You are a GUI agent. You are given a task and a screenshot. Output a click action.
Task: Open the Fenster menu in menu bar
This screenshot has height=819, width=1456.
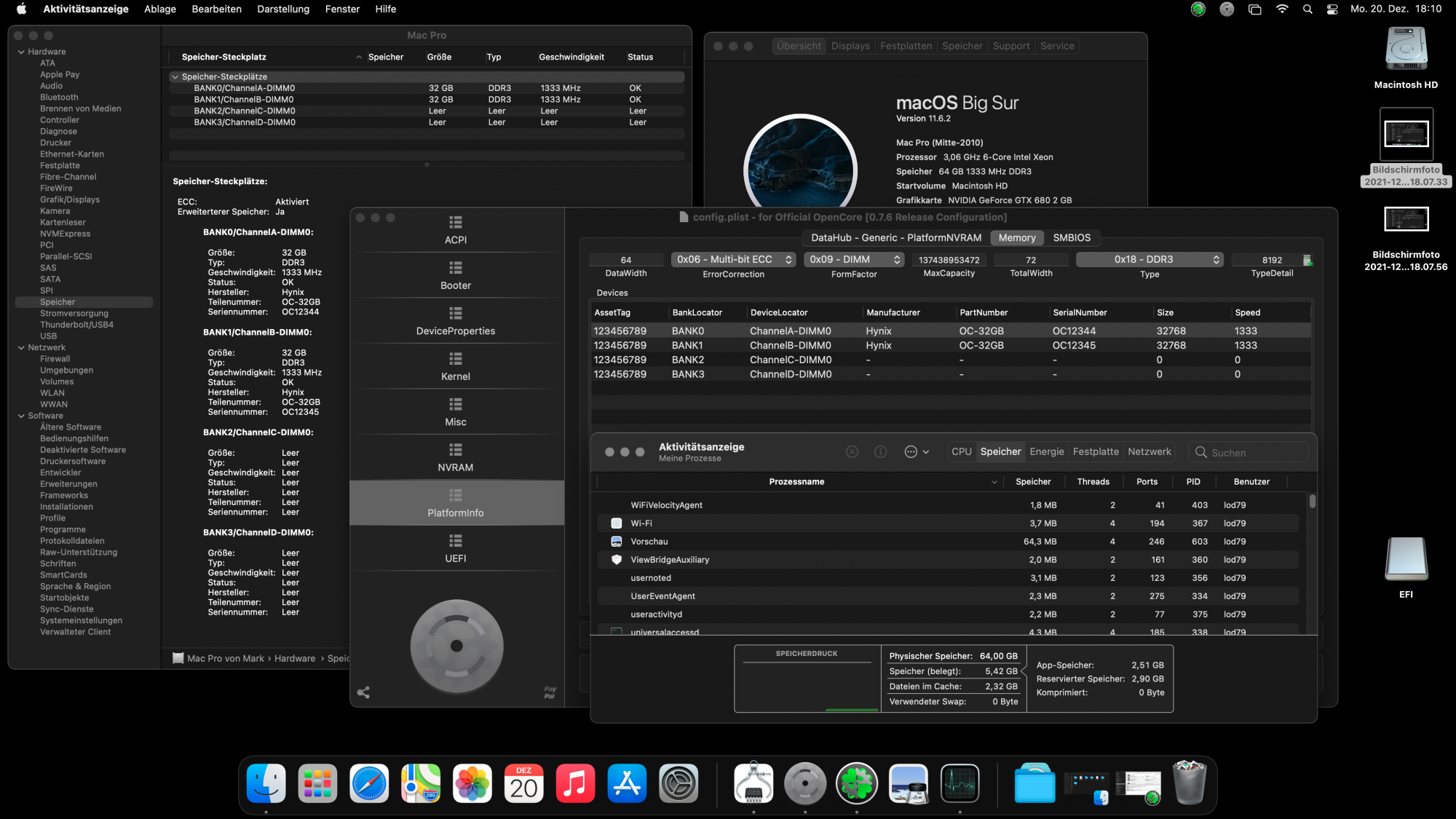pos(342,9)
